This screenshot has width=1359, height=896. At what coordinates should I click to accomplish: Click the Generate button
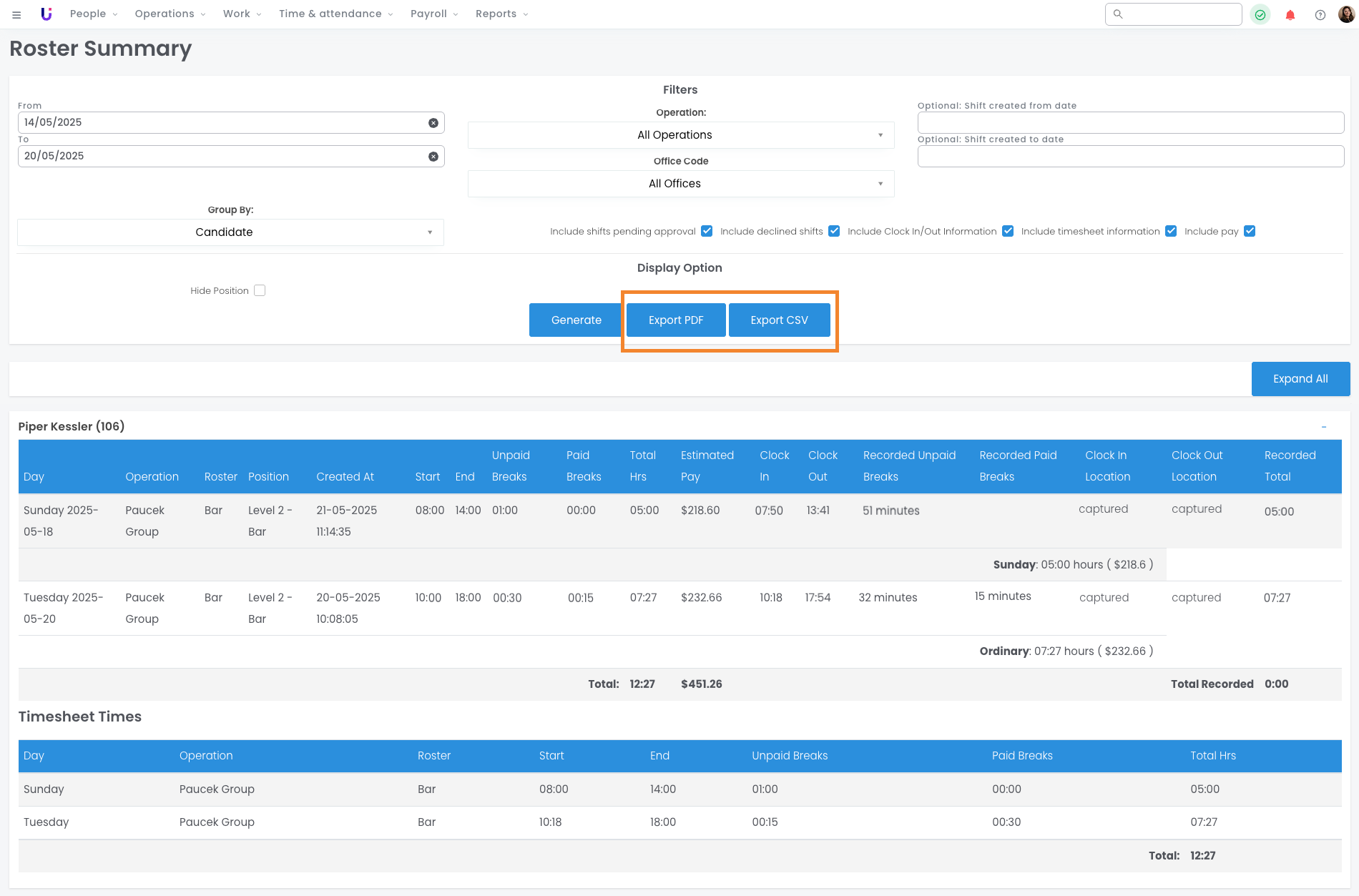click(576, 320)
